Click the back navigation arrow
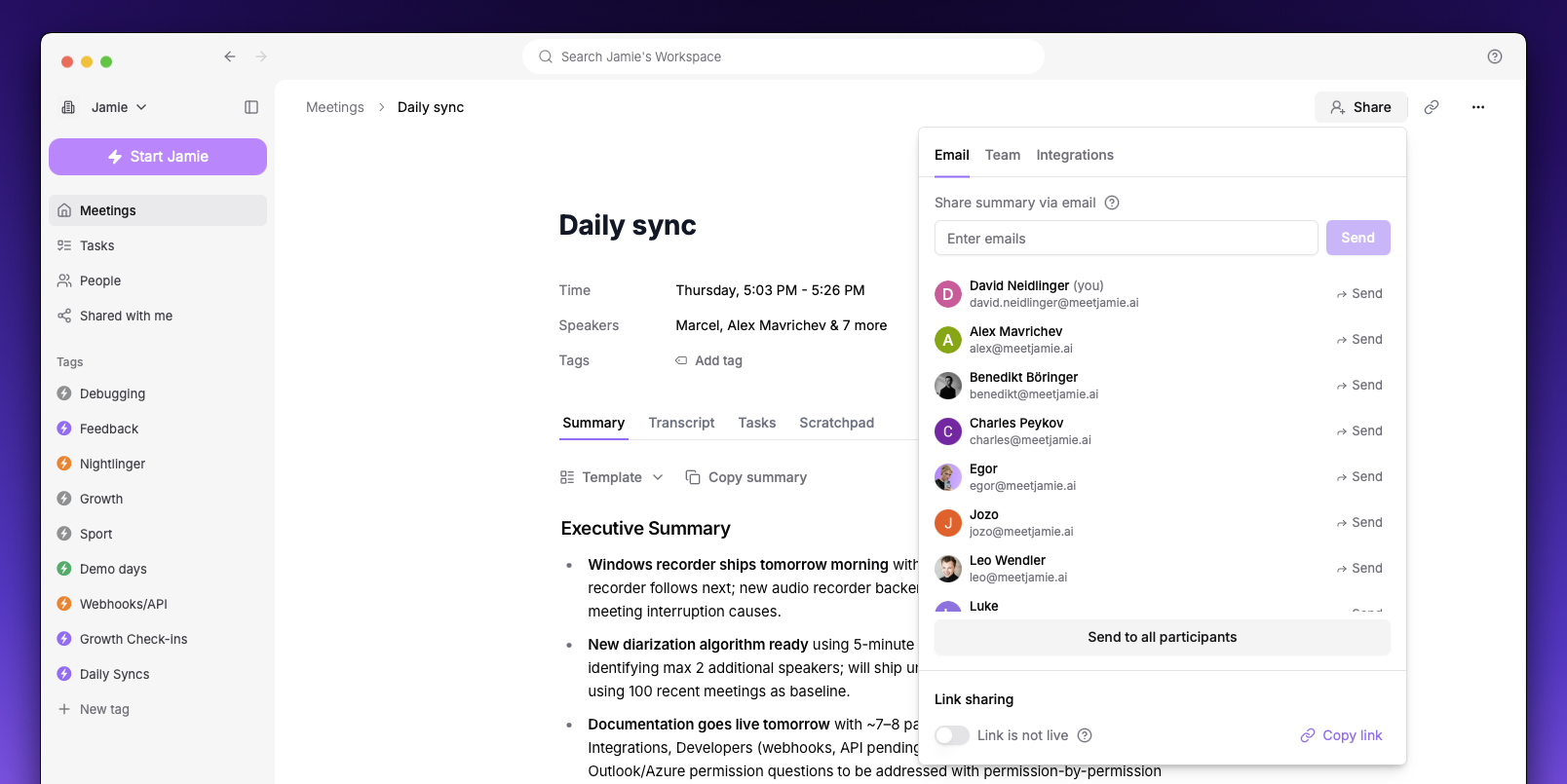1567x784 pixels. coord(230,56)
